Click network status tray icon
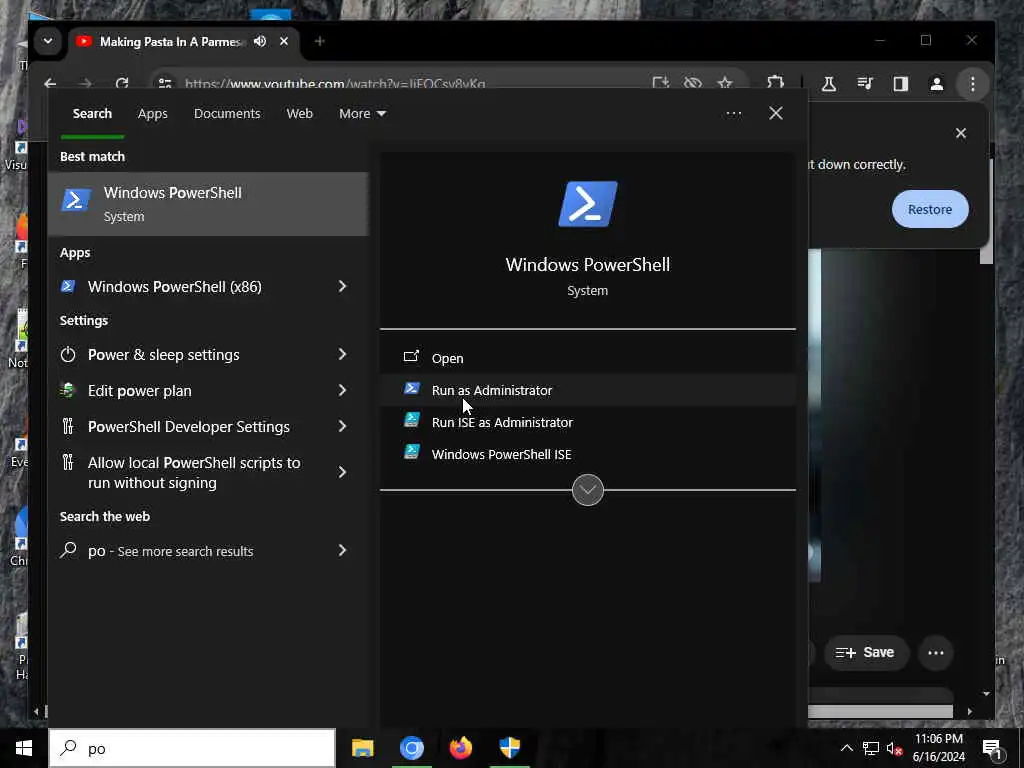The width and height of the screenshot is (1024, 768). [871, 748]
